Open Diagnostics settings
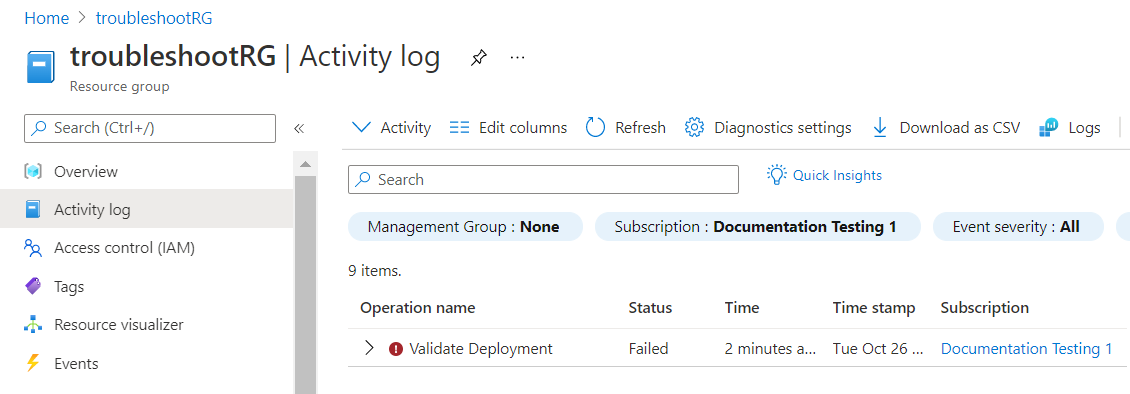 coord(768,128)
